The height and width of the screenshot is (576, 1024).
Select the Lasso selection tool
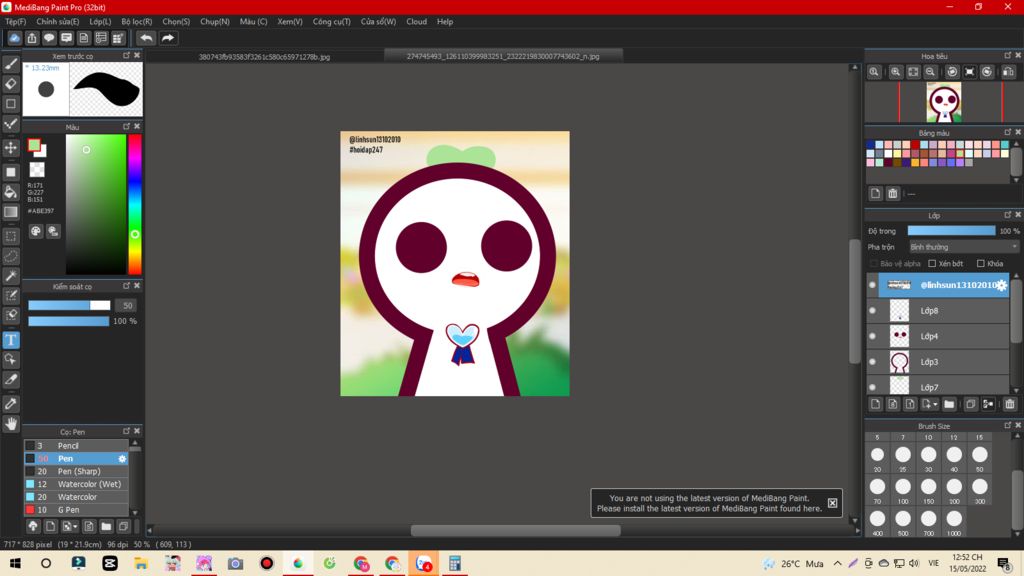[11, 256]
